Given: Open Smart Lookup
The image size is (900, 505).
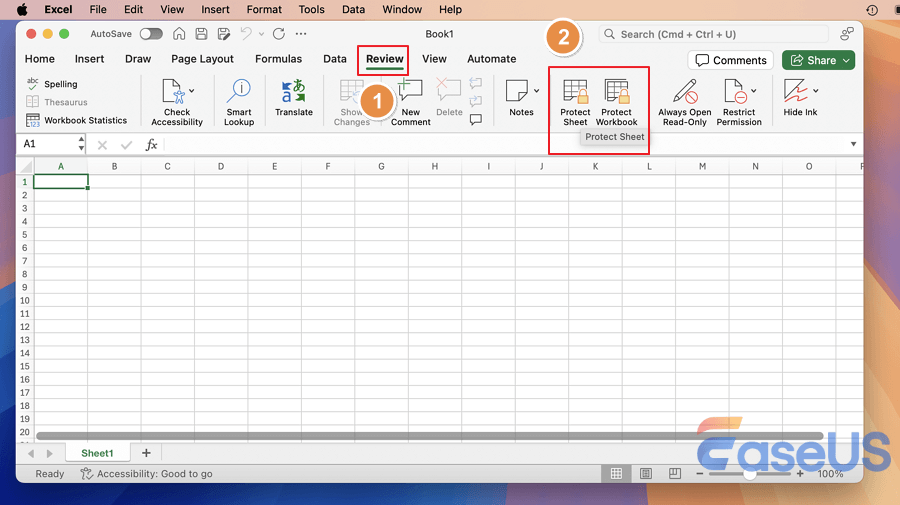Looking at the screenshot, I should pyautogui.click(x=239, y=101).
